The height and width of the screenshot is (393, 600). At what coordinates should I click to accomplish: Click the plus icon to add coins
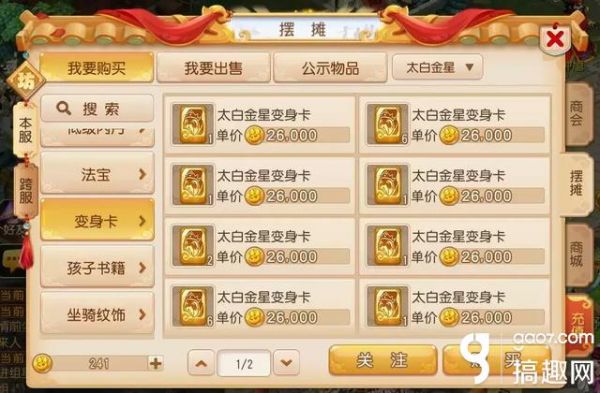(155, 363)
